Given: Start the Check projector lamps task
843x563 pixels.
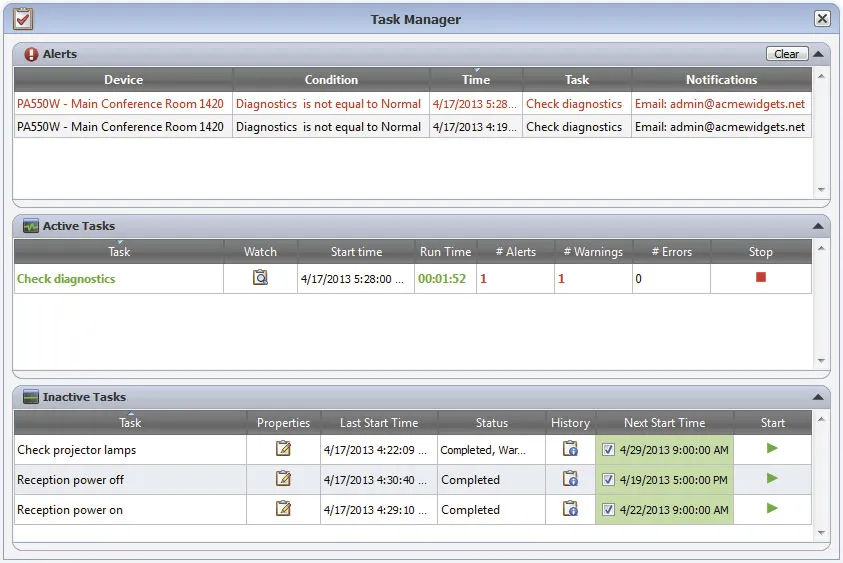Looking at the screenshot, I should point(772,448).
